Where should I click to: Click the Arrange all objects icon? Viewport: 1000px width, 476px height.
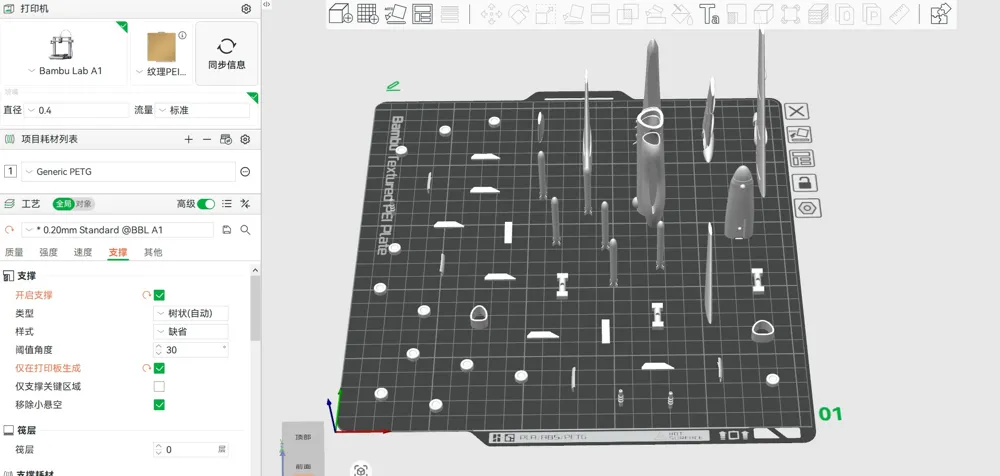[423, 13]
